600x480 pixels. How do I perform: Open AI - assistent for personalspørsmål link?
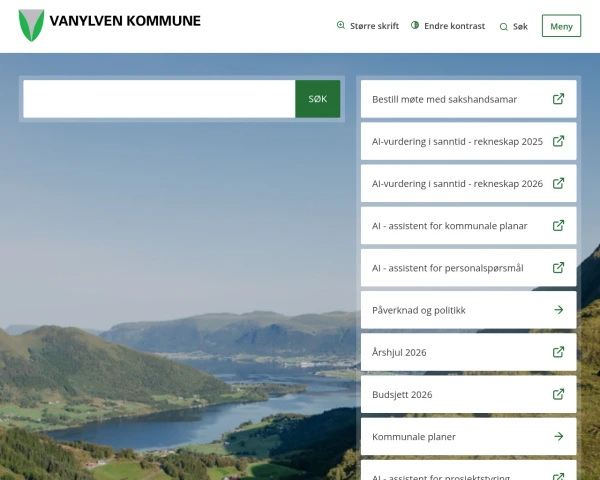point(448,268)
